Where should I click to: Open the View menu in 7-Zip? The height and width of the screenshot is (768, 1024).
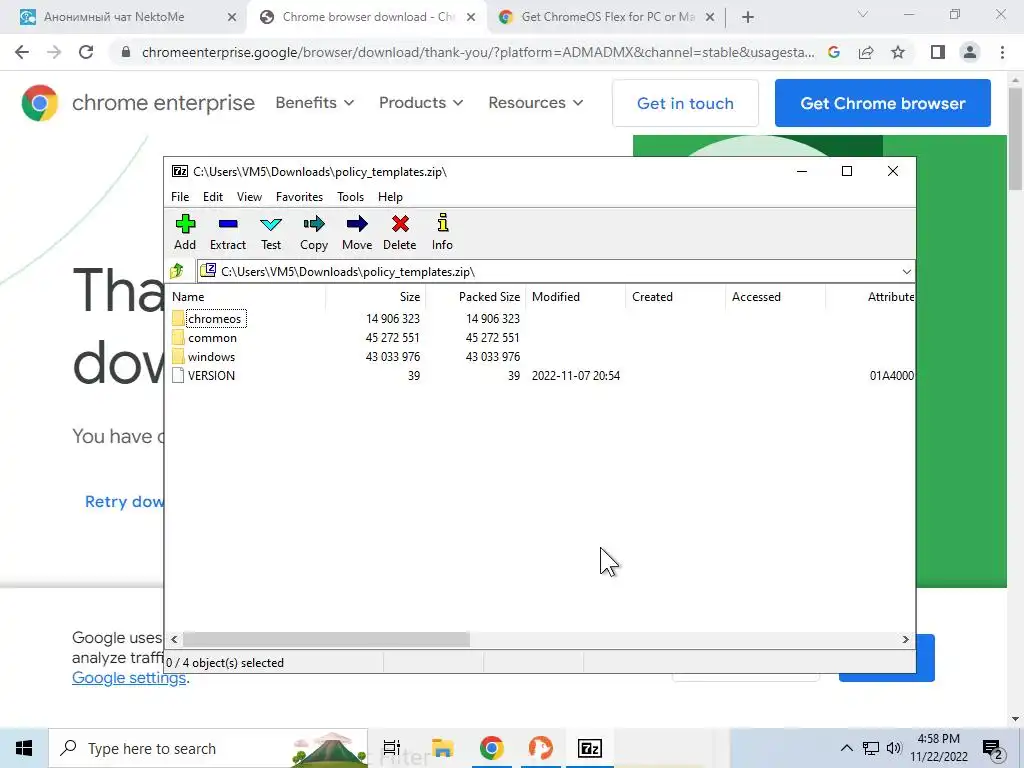pyautogui.click(x=249, y=197)
